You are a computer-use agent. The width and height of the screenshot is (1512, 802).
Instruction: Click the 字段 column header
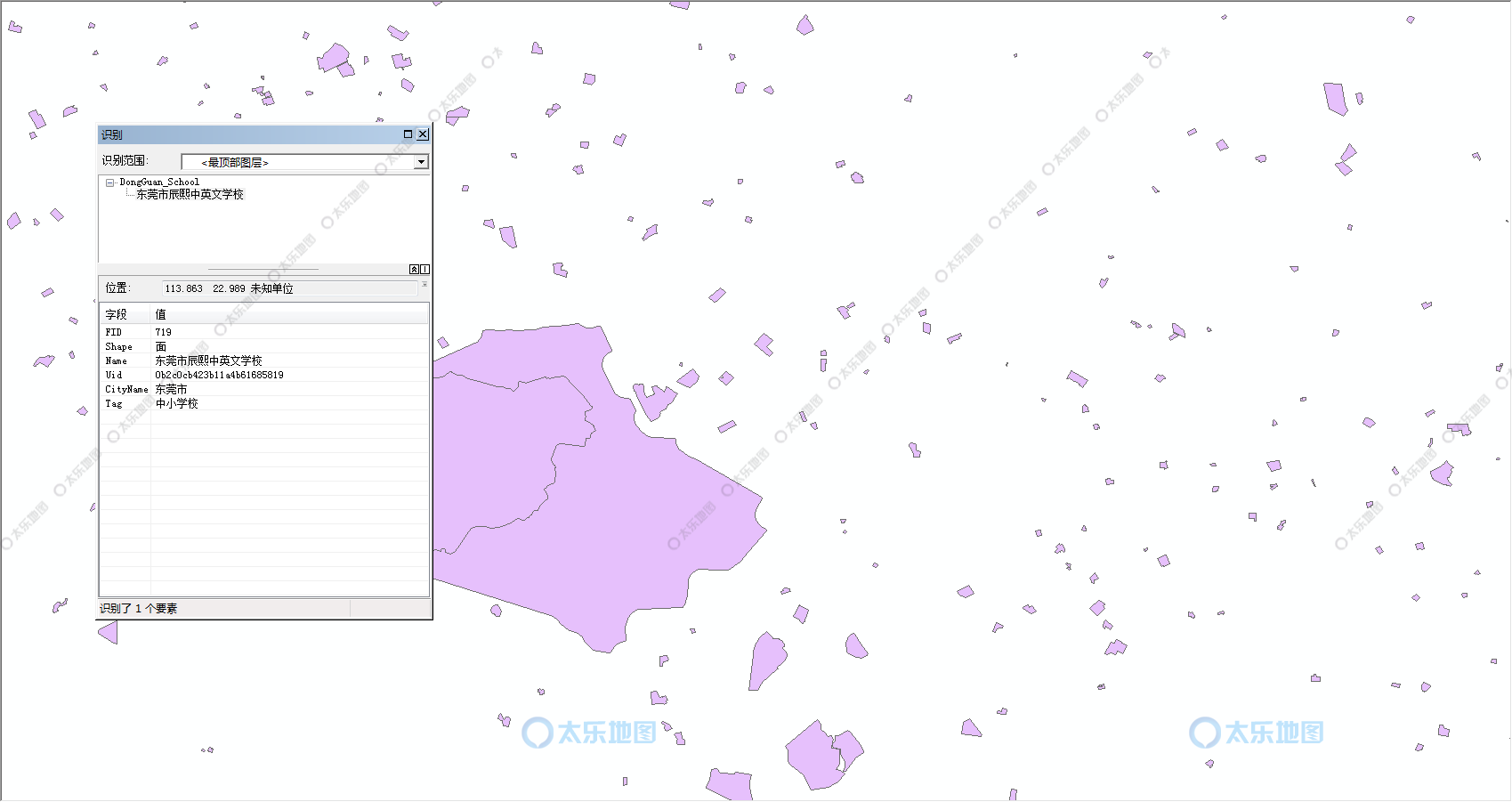125,314
